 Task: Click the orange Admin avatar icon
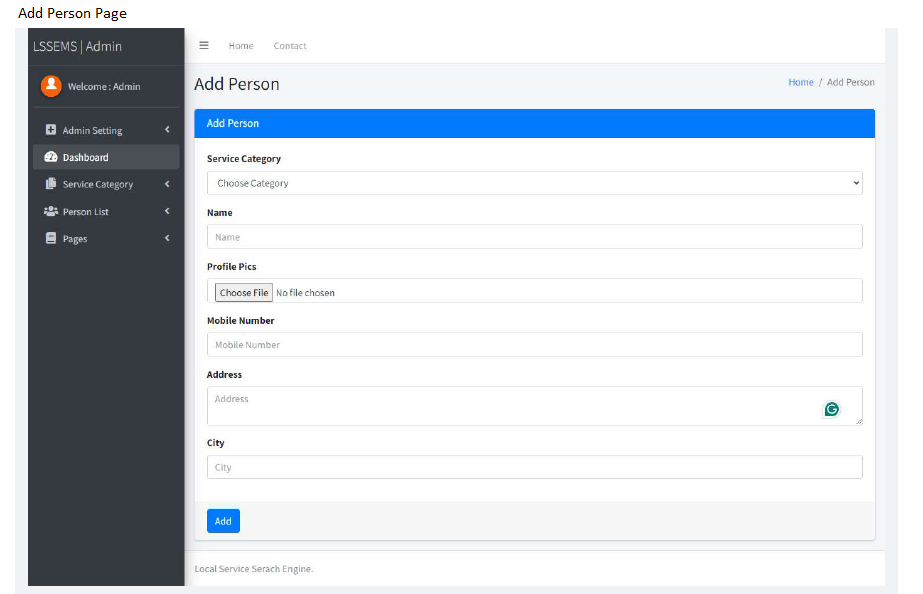[51, 86]
